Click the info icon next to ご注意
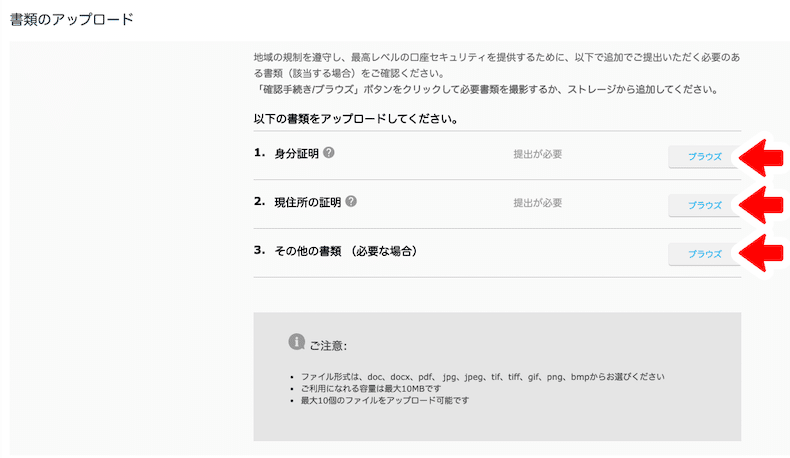The image size is (790, 458). coord(296,342)
